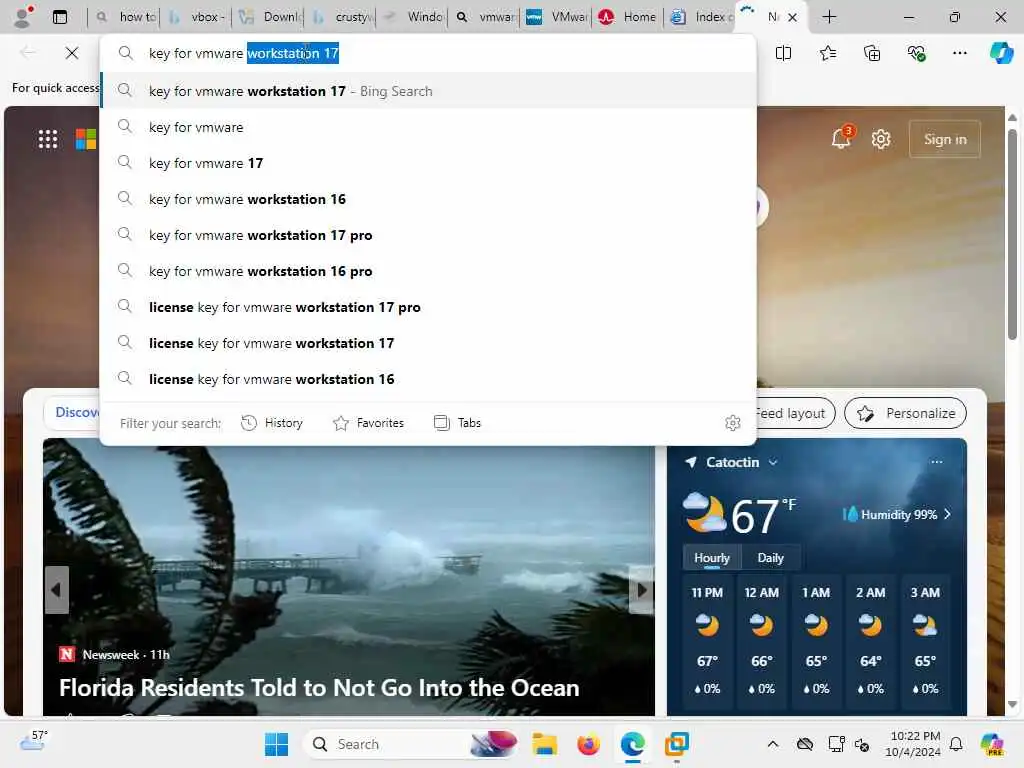The width and height of the screenshot is (1024, 768).
Task: Open the Personalize button
Action: pos(905,413)
